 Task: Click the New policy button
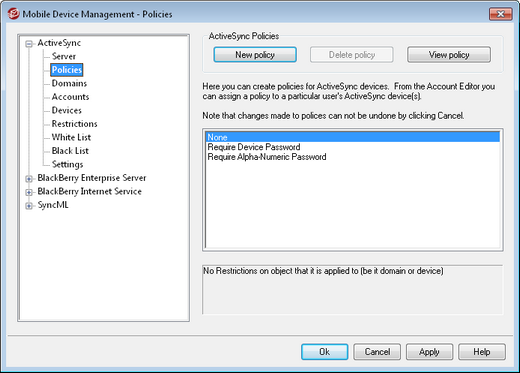[x=255, y=55]
